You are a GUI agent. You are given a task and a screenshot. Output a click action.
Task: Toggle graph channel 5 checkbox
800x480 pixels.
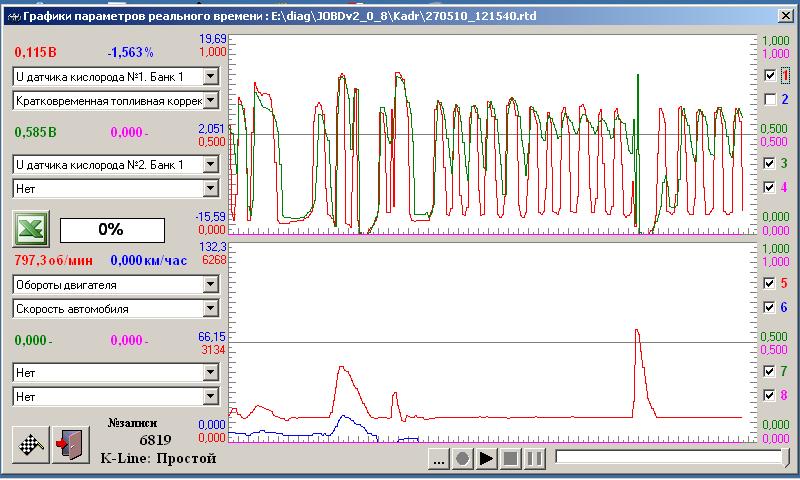pyautogui.click(x=769, y=283)
